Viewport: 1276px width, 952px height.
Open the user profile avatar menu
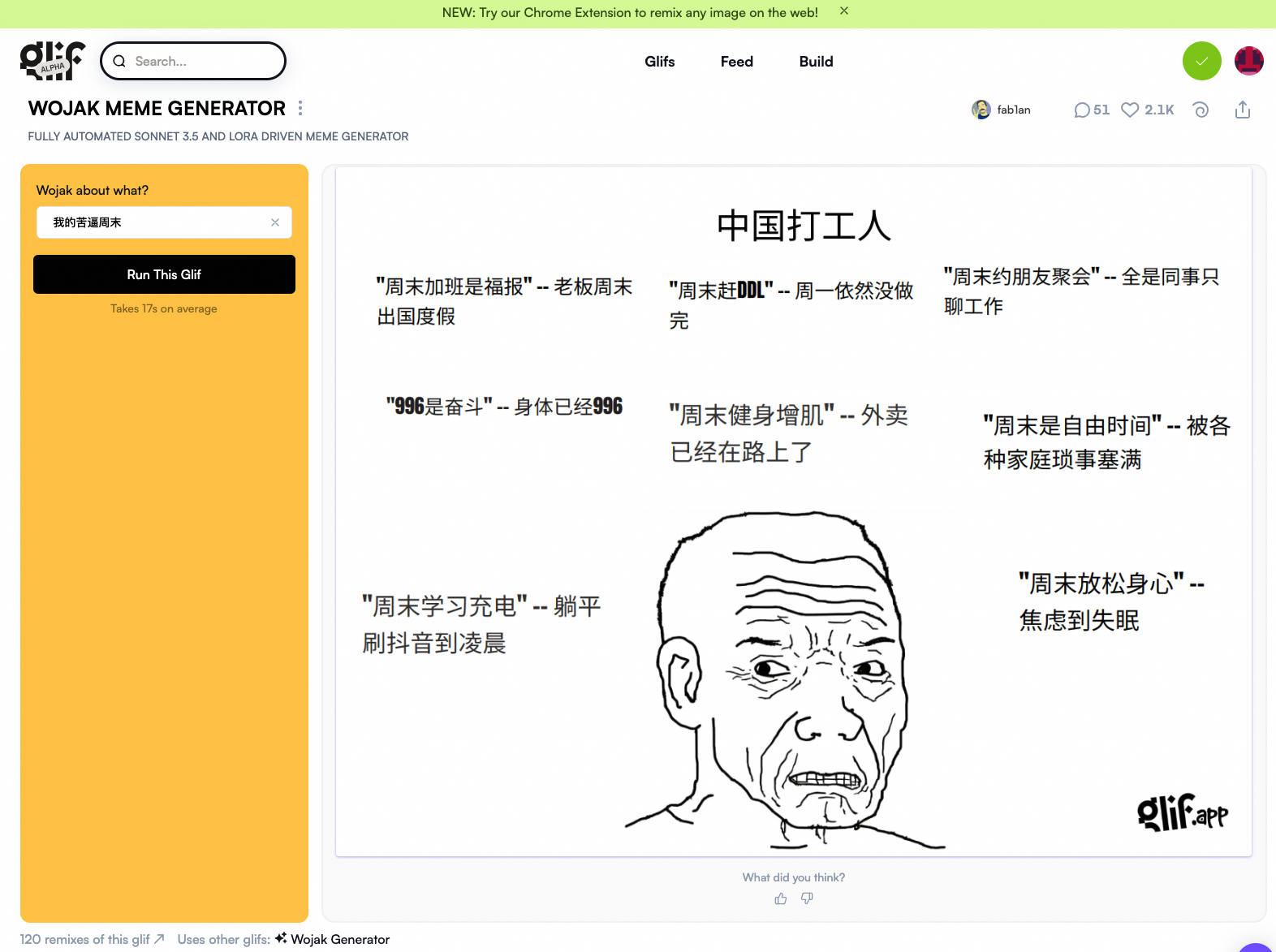point(1249,61)
